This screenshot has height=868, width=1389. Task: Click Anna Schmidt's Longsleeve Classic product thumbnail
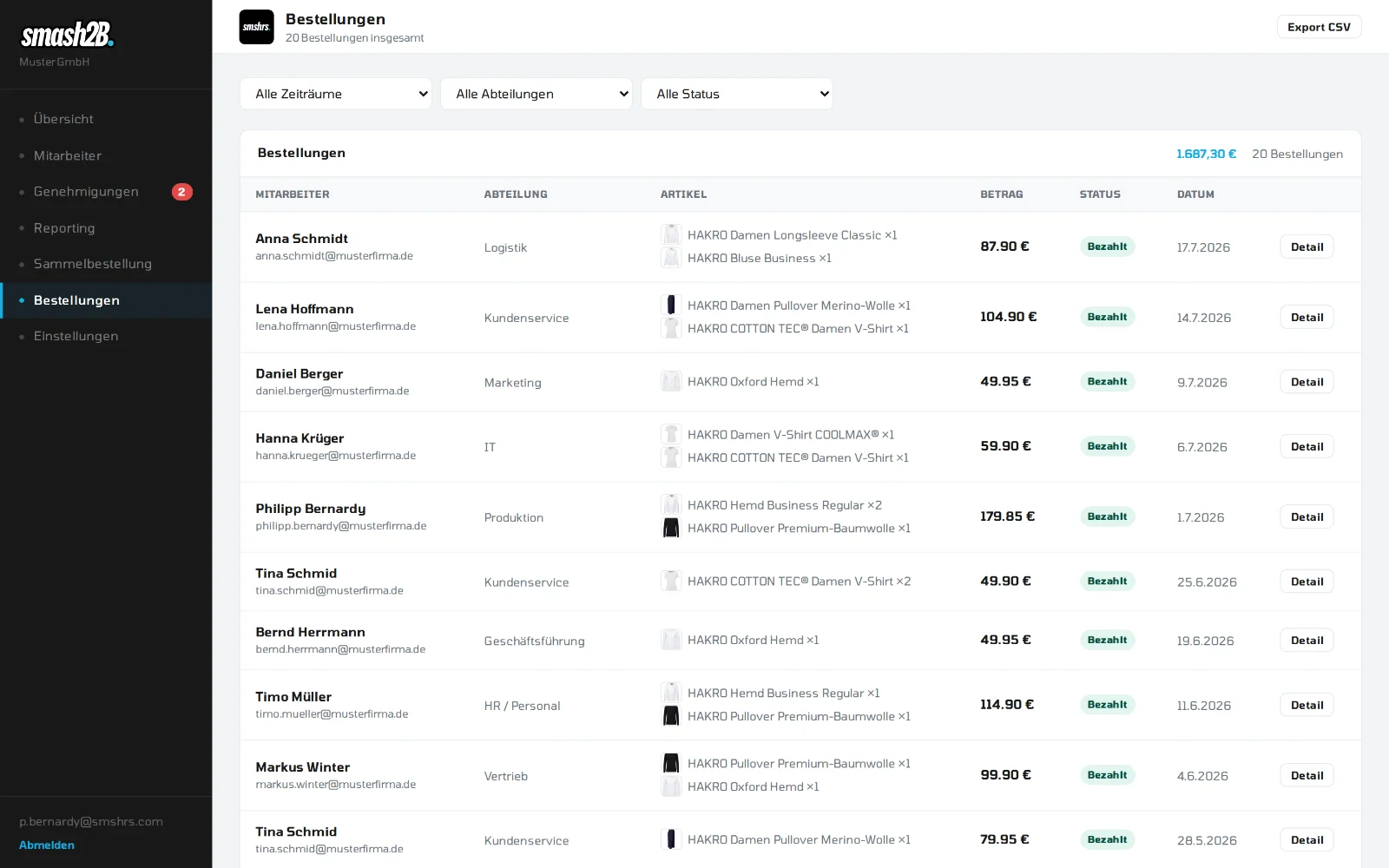[x=671, y=234]
